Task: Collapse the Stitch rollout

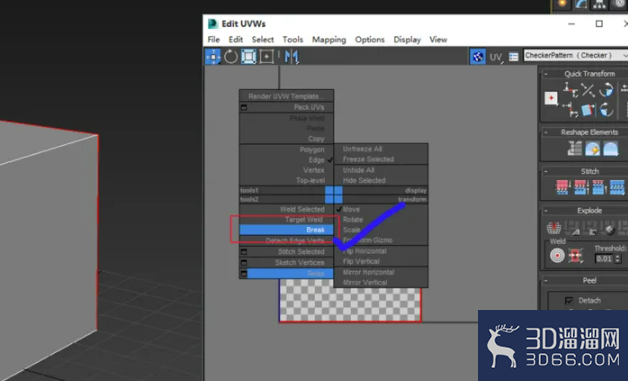Action: 545,171
